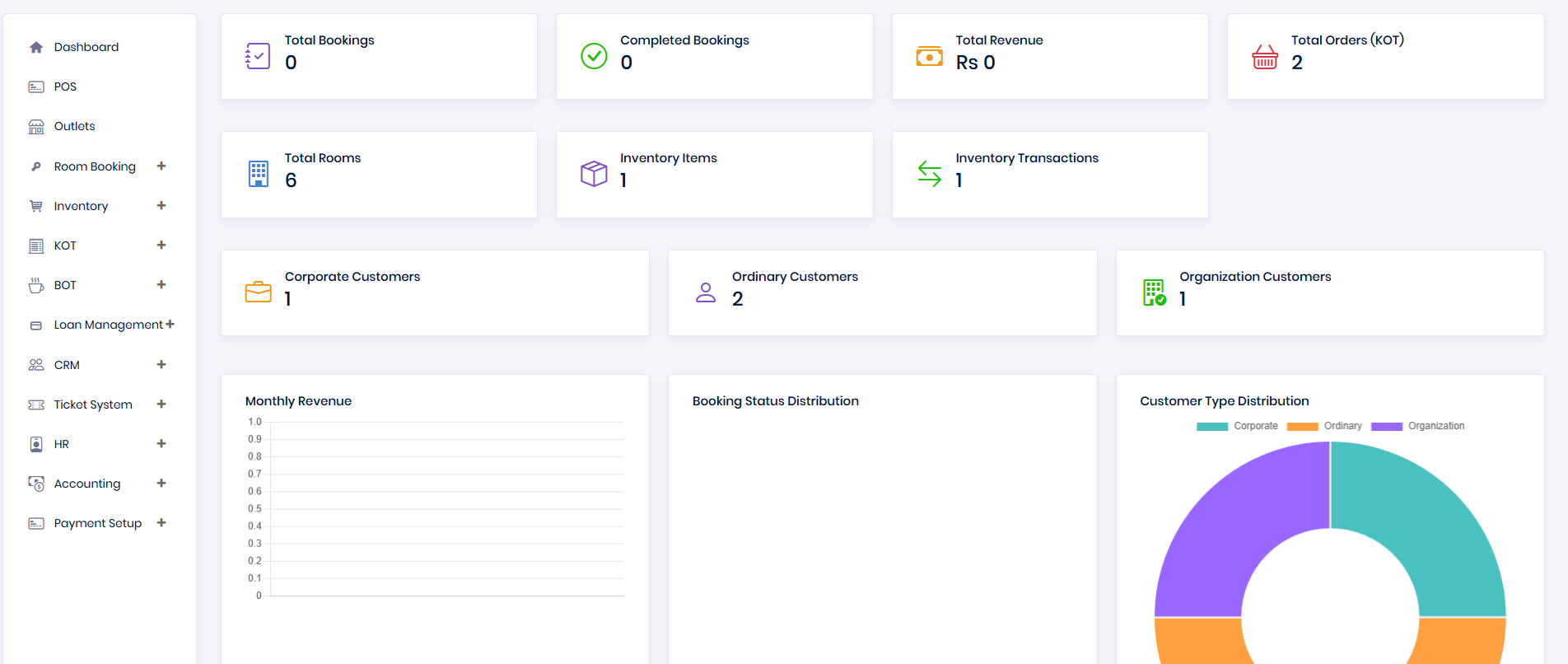Screen dimensions: 1568x664
Task: Toggle Ordinary legend swatch in chart
Action: click(1303, 427)
